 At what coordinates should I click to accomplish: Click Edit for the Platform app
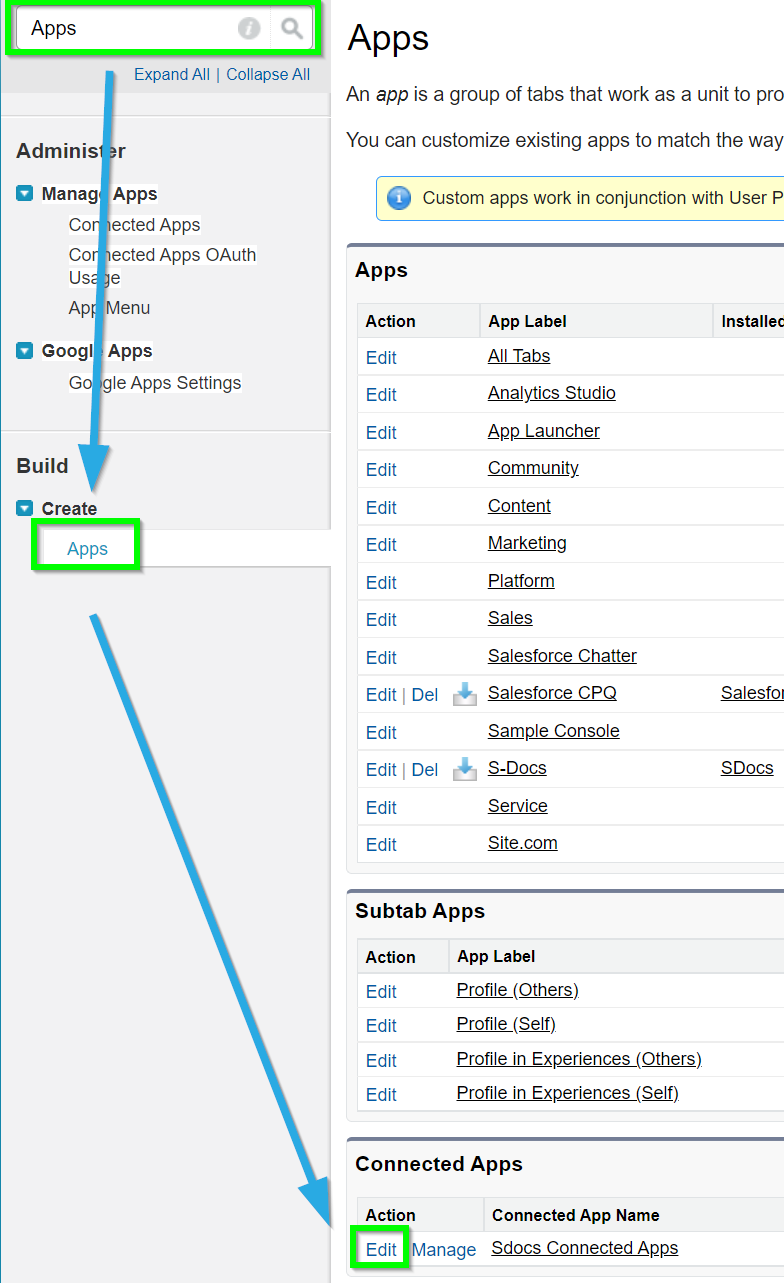(x=381, y=582)
